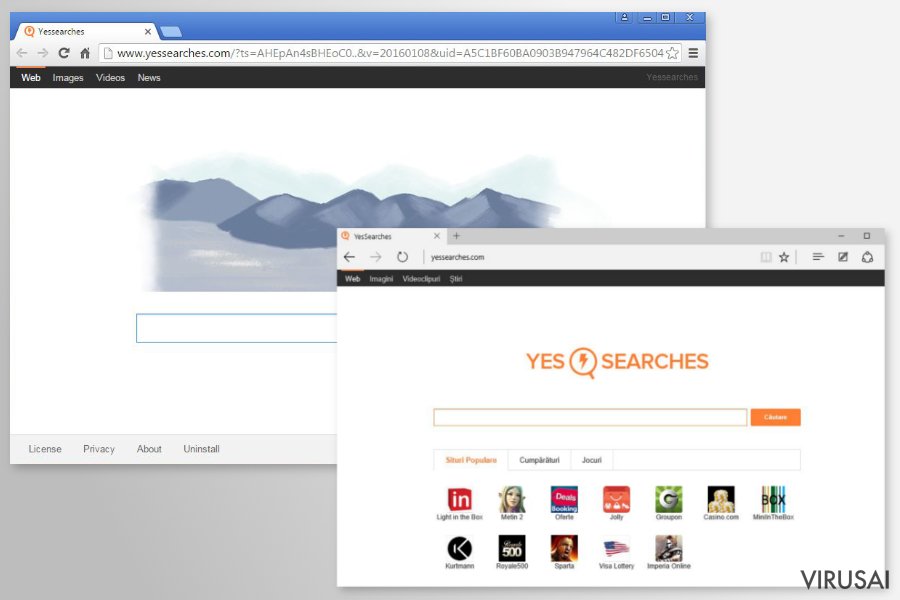
Task: Open the Privacy link
Action: pyautogui.click(x=99, y=449)
